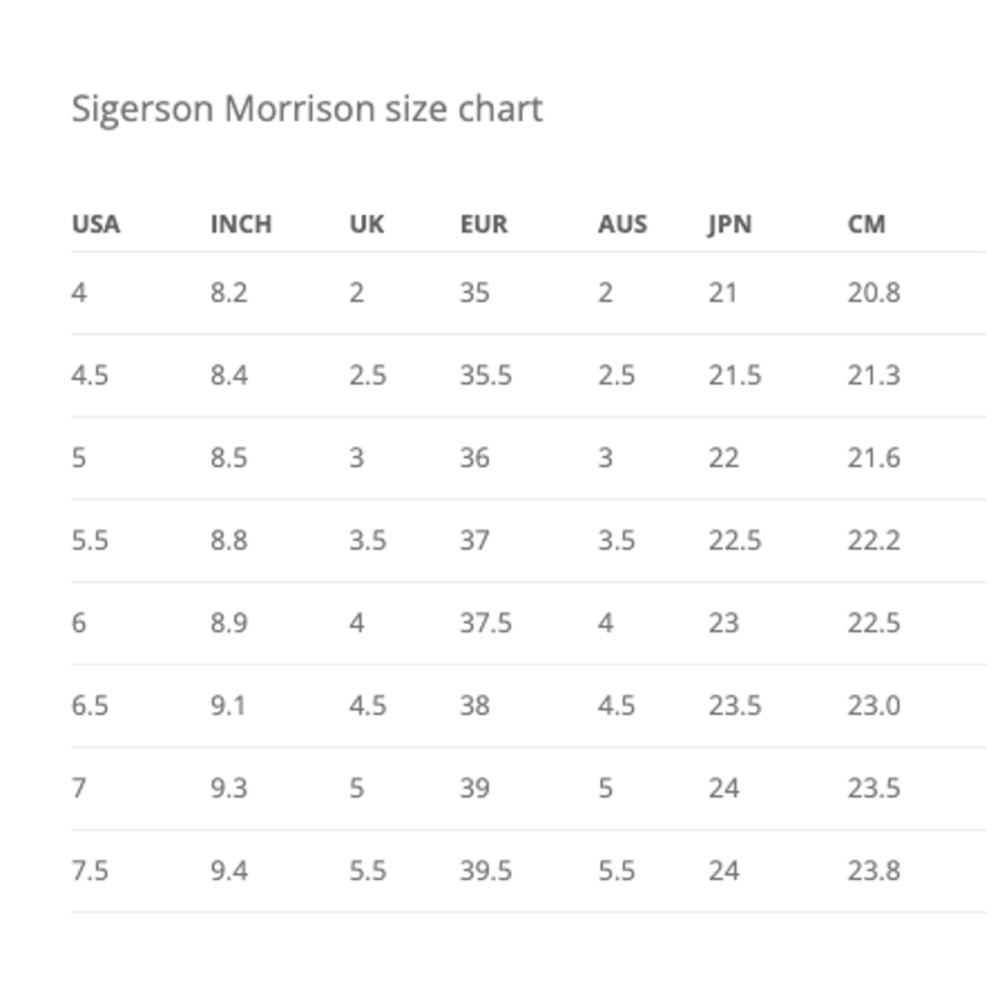Click EUR size 39.5 cell
This screenshot has height=1000, width=1000.
[486, 871]
